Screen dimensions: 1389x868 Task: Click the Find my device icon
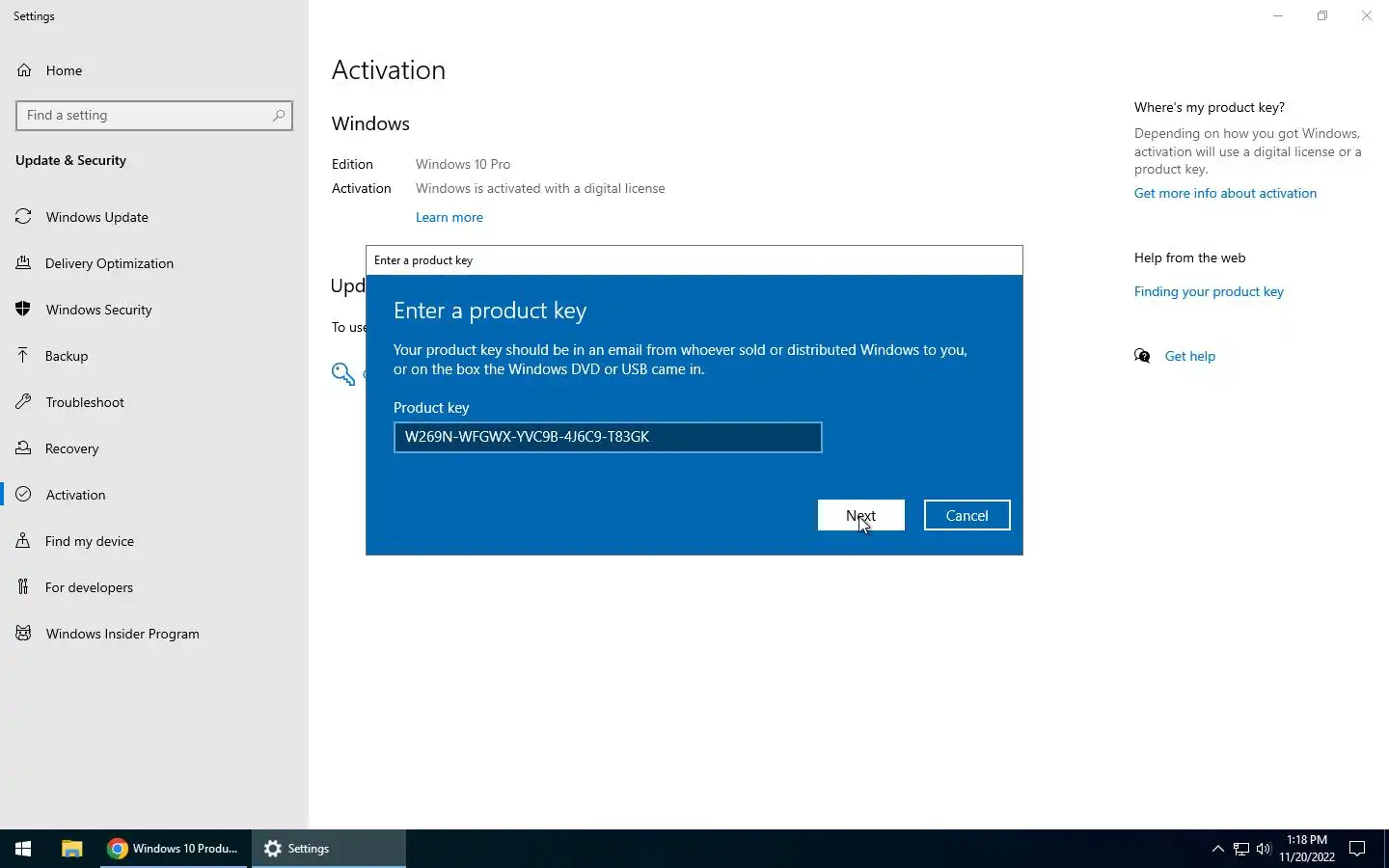(x=23, y=541)
